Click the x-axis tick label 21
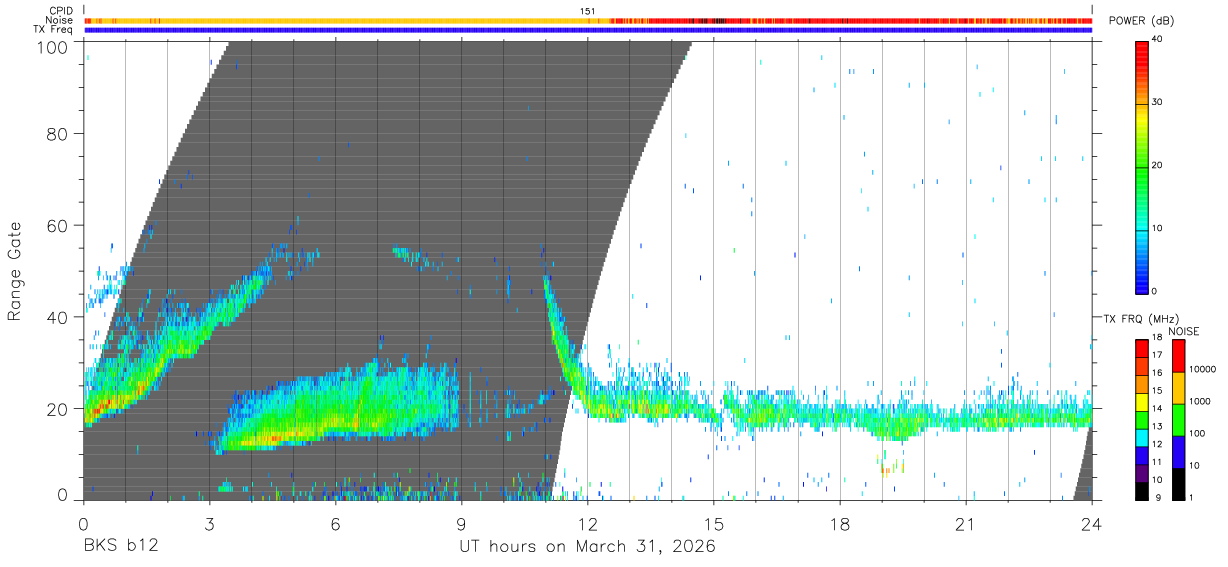This screenshot has height=567, width=1228. [965, 524]
